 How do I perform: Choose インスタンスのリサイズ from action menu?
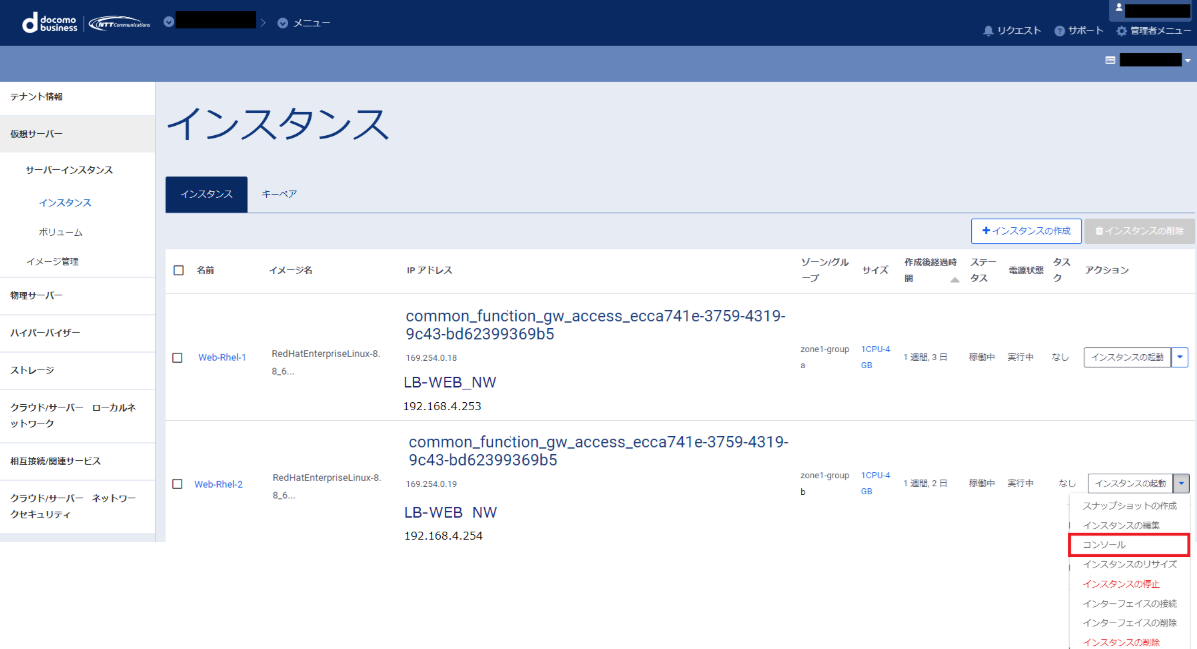[1129, 564]
